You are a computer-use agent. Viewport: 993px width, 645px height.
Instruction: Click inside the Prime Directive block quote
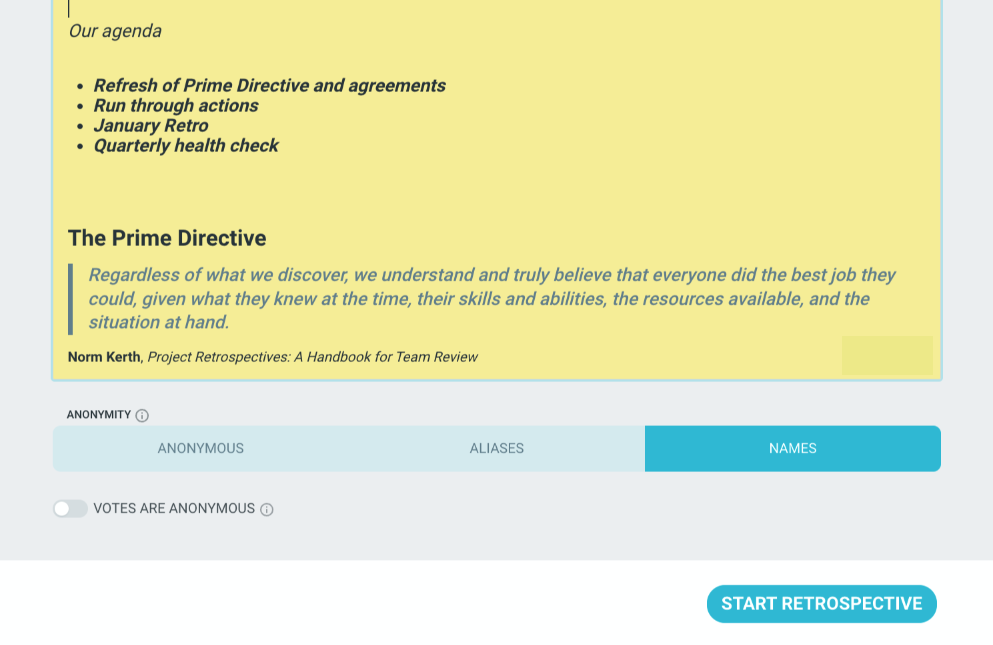(x=491, y=298)
